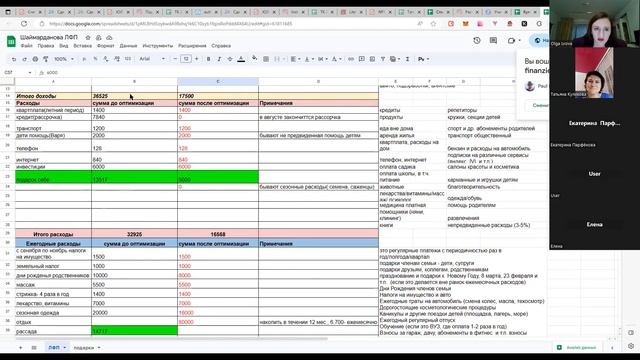The image size is (640, 360).
Task: Open the all sheets list icon
Action: (34, 348)
